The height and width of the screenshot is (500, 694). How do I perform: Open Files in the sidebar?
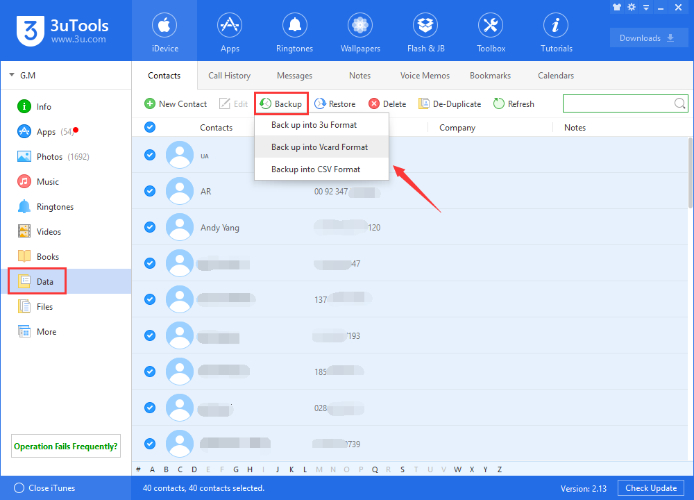35,307
